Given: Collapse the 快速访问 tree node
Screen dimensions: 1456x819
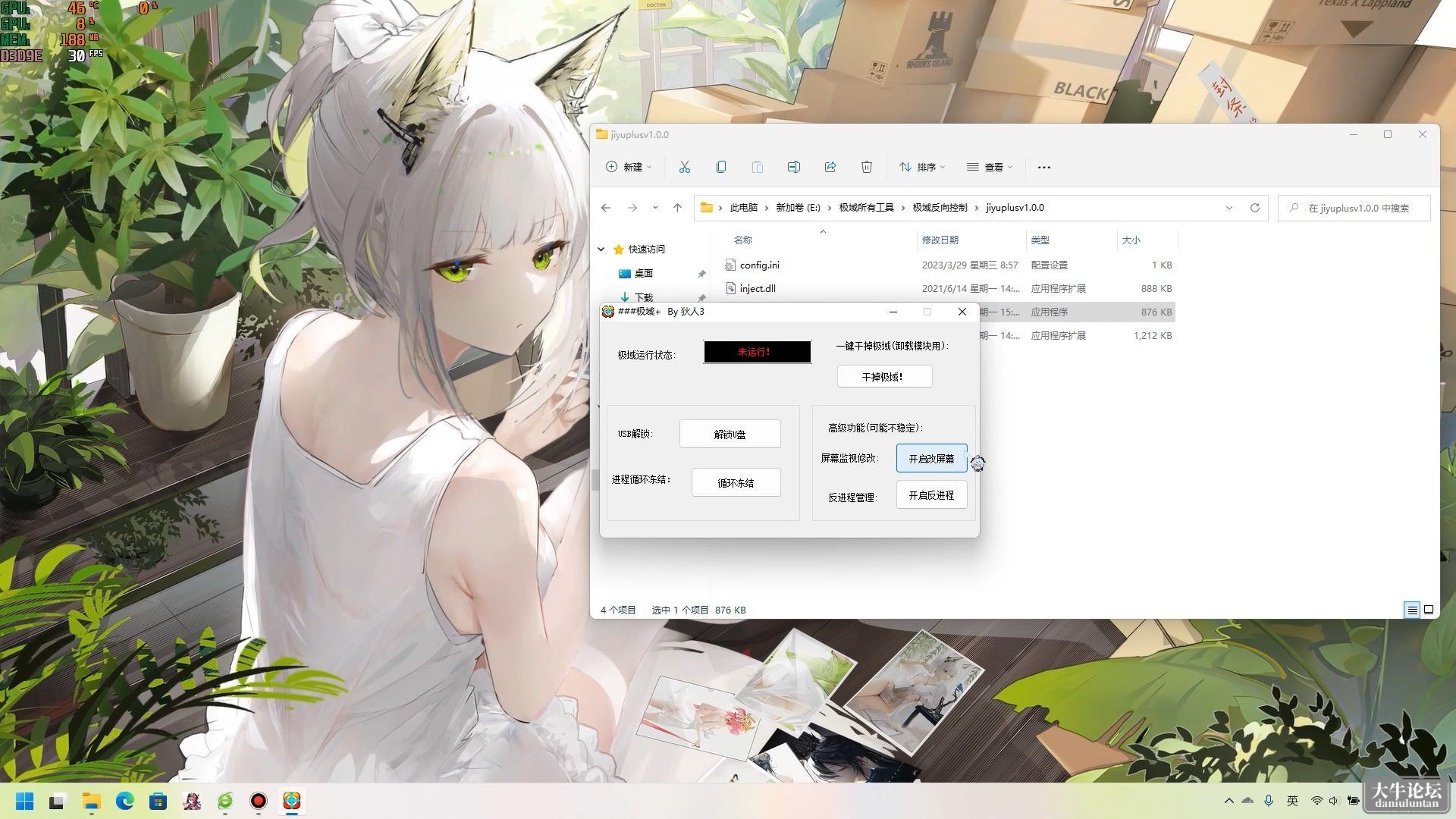Looking at the screenshot, I should 601,249.
